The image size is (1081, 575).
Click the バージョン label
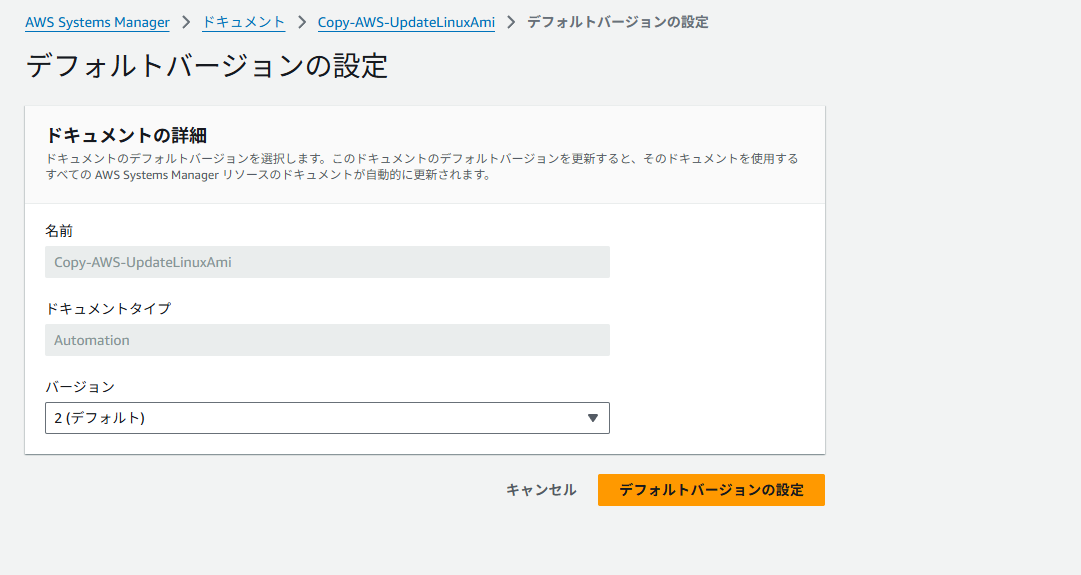pos(80,387)
